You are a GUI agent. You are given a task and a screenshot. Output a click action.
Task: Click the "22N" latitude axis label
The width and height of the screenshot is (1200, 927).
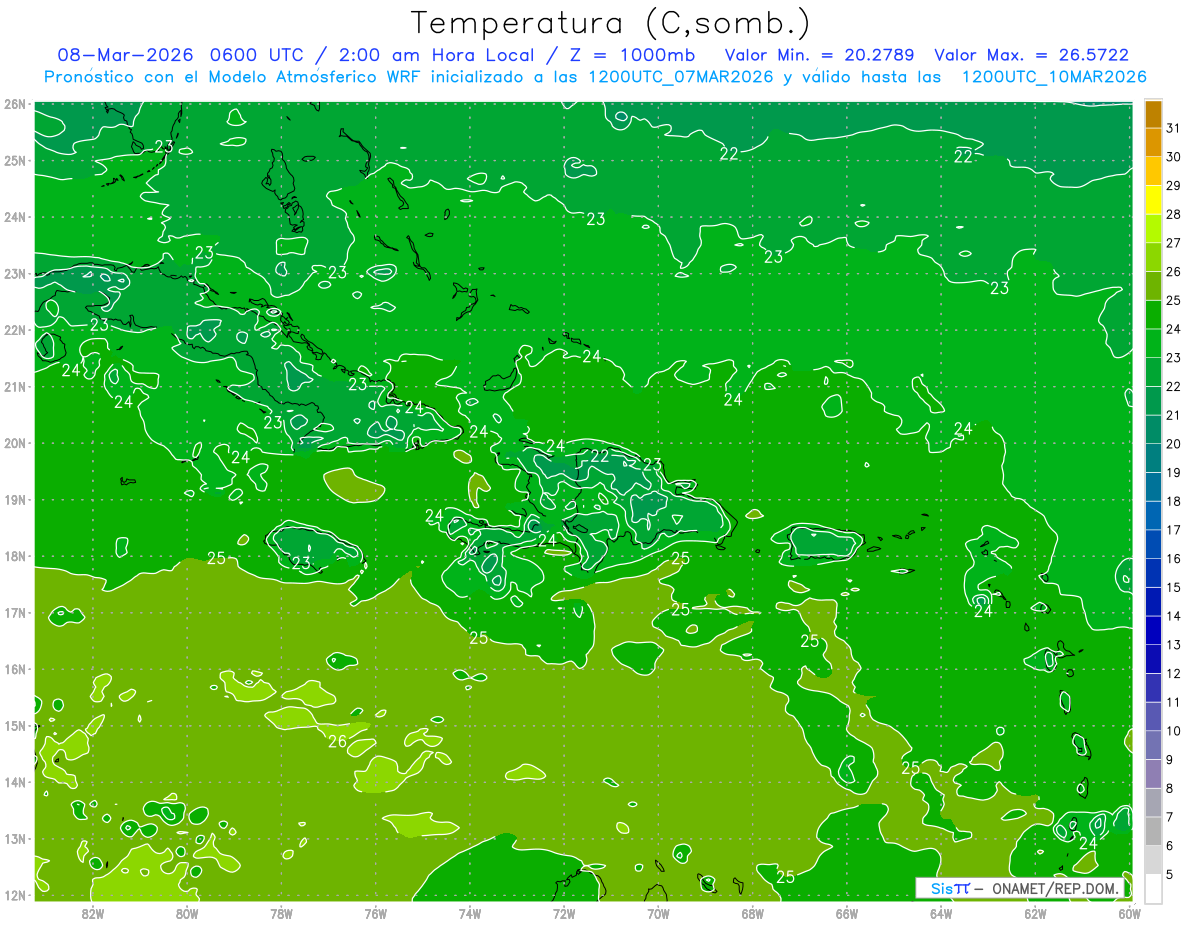point(15,330)
